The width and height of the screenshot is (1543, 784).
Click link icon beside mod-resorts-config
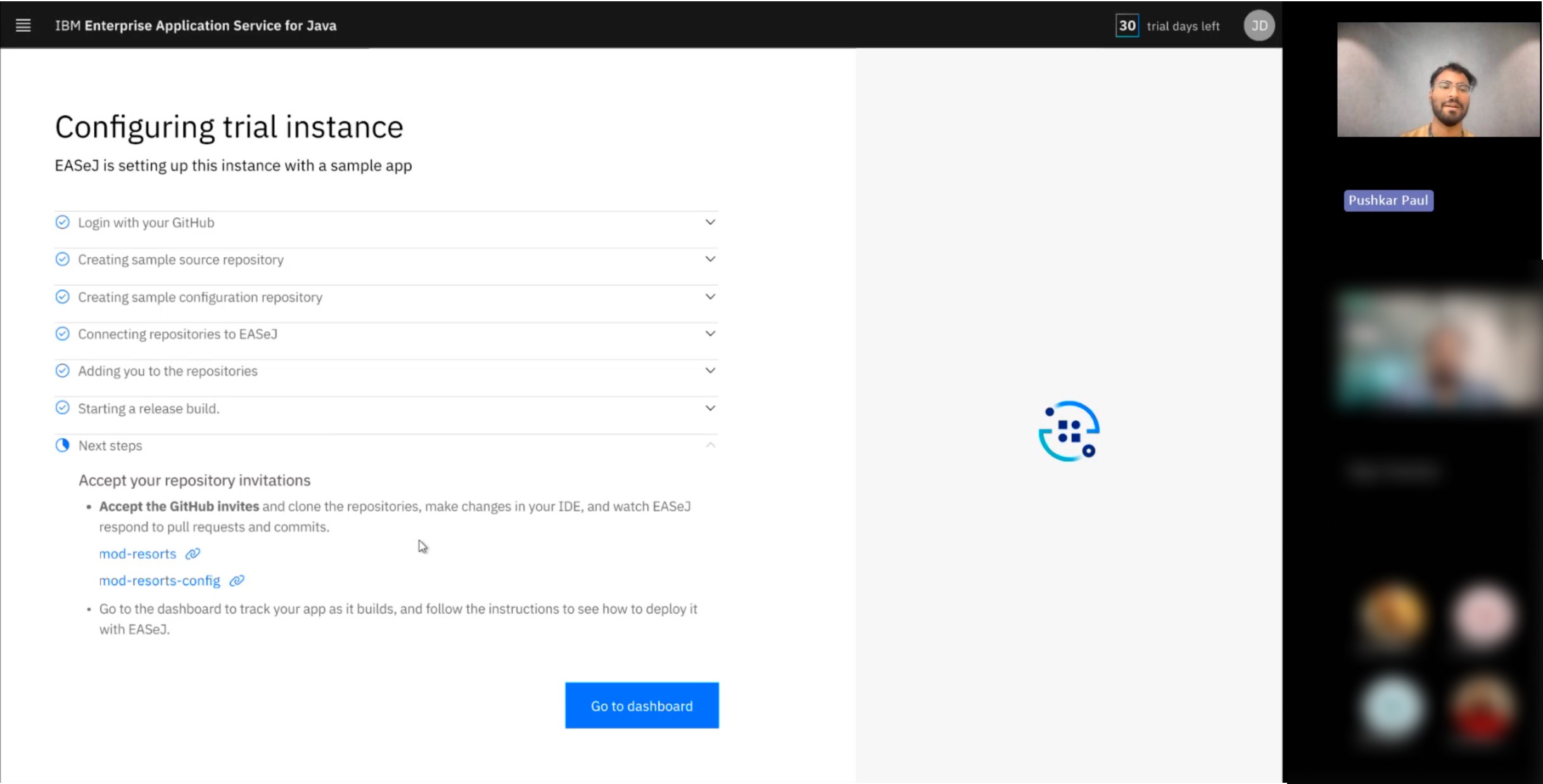[x=237, y=581]
